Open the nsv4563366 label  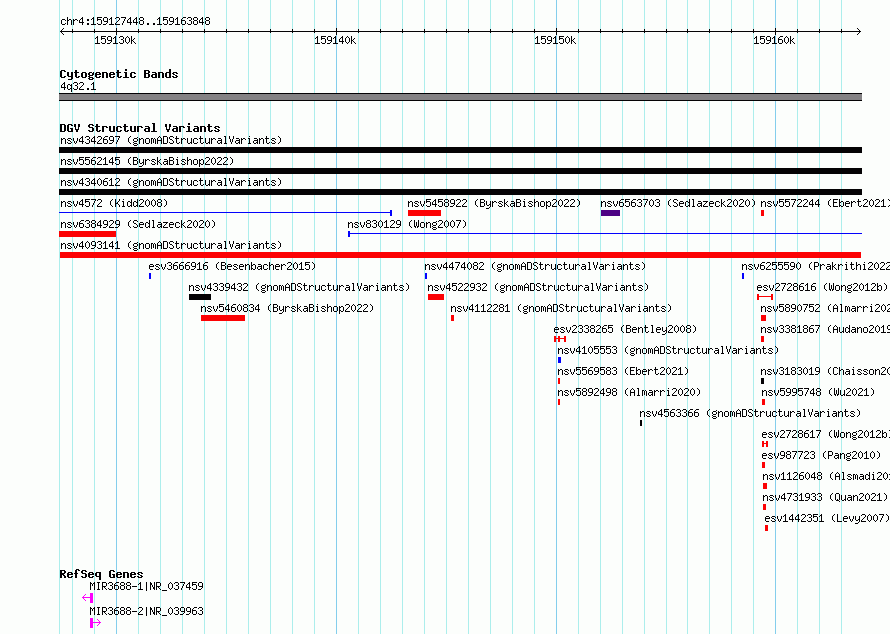point(750,413)
